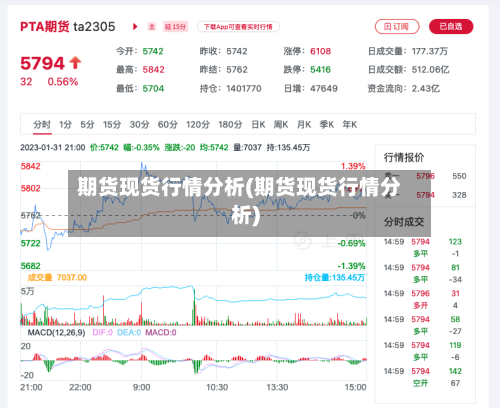Click the red play triangle icon beside ta2305

[135, 27]
